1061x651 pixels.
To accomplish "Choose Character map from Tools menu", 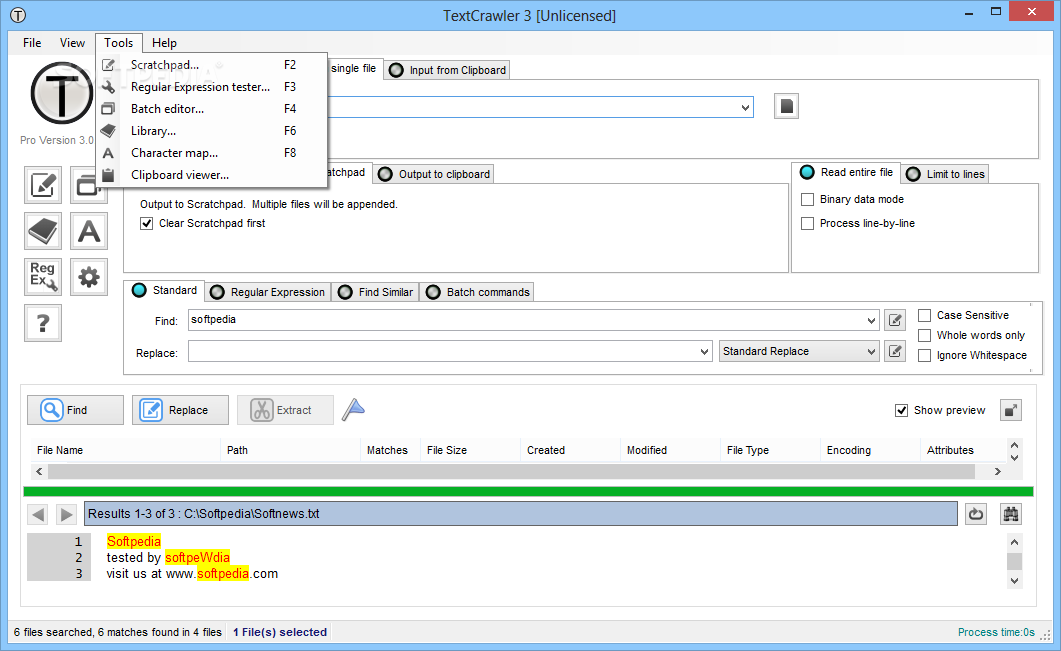I will coord(212,153).
